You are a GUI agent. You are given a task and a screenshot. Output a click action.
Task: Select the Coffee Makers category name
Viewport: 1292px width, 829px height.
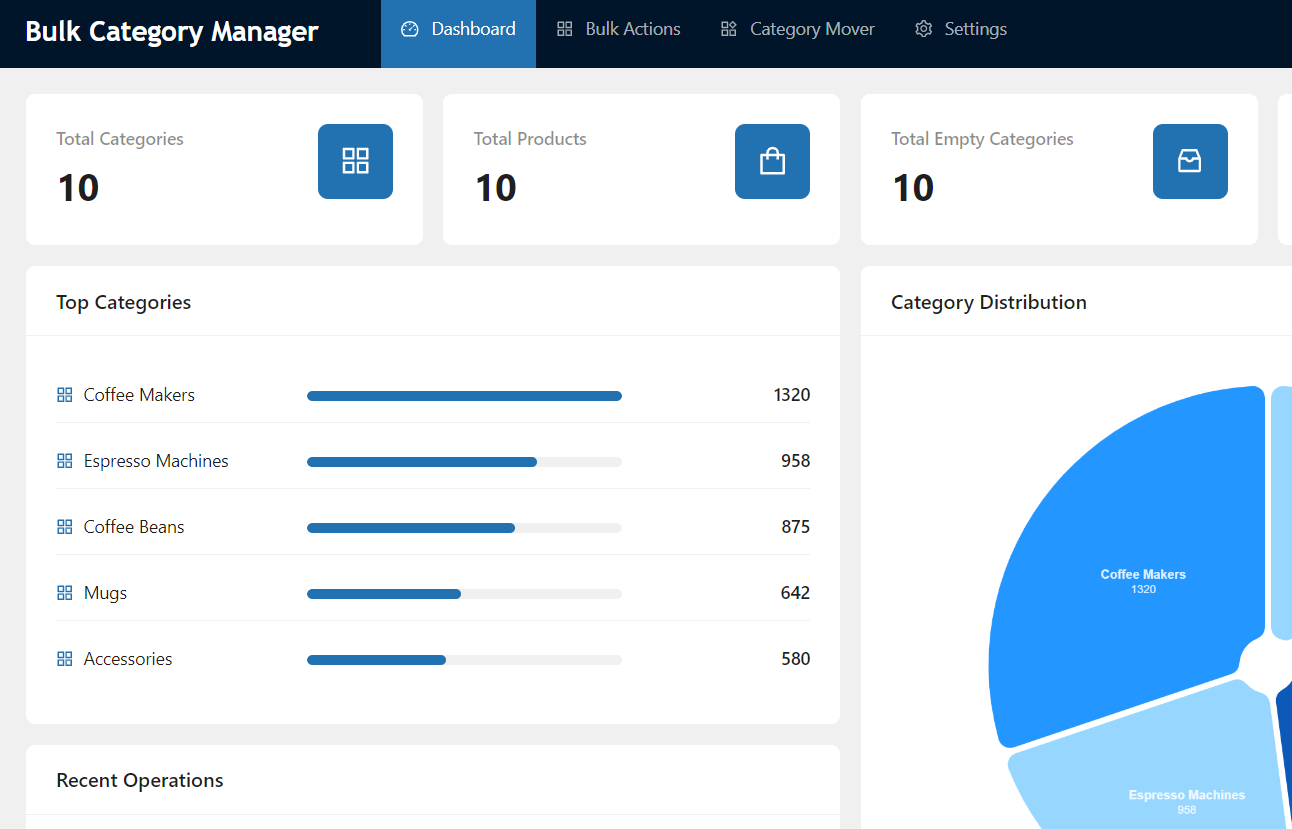pyautogui.click(x=139, y=395)
